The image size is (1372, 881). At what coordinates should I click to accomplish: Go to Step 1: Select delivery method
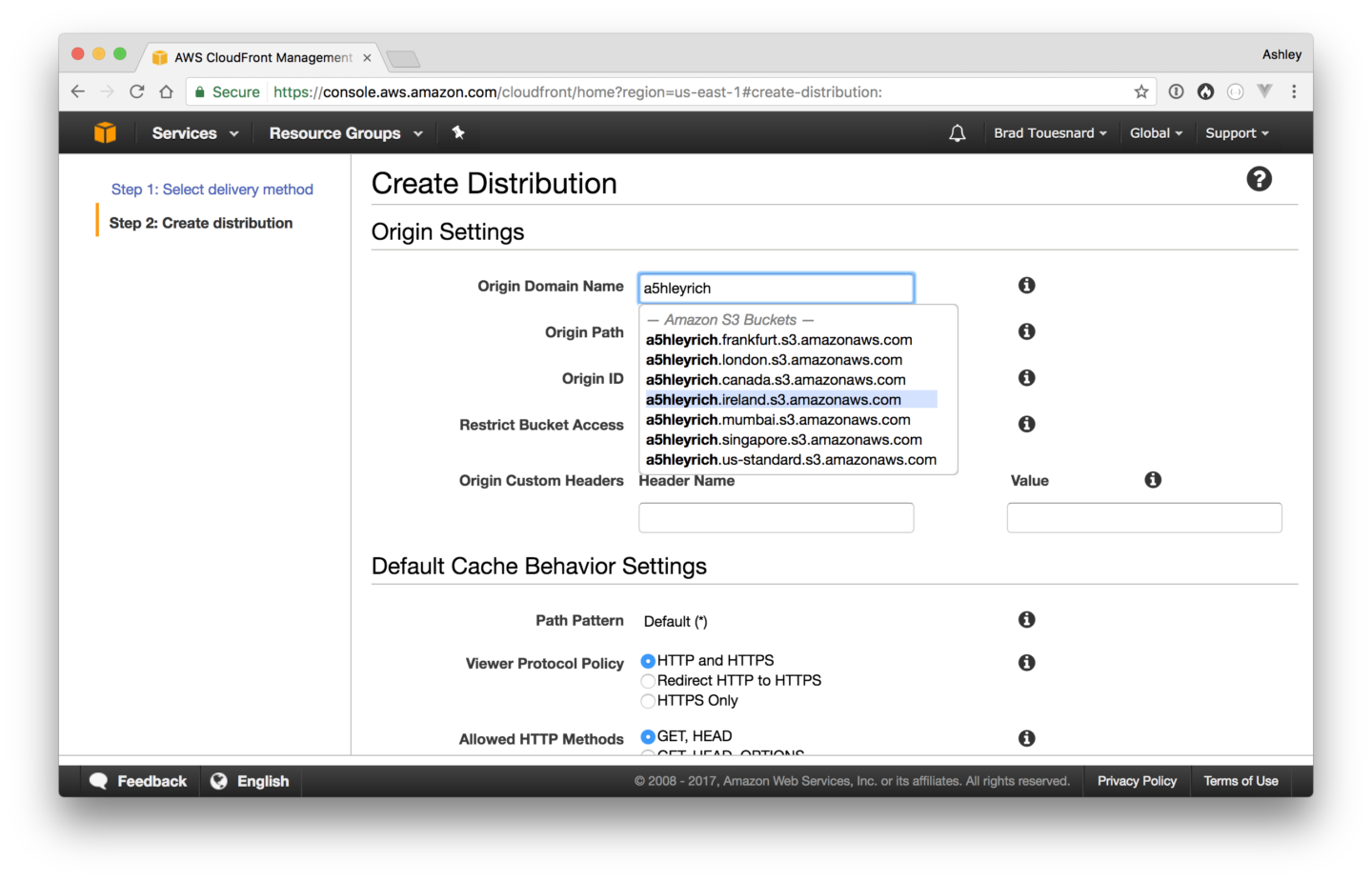click(x=212, y=190)
